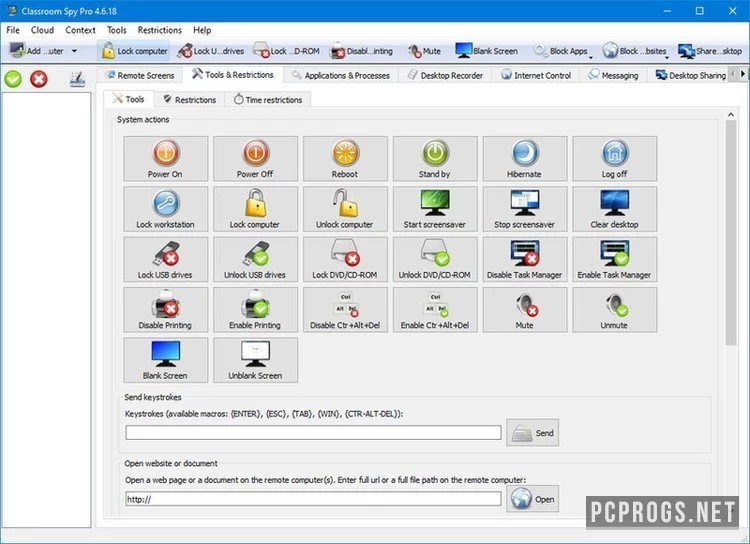Click Lock DVD/CD-ROM tile
This screenshot has width=750, height=544.
tap(345, 259)
